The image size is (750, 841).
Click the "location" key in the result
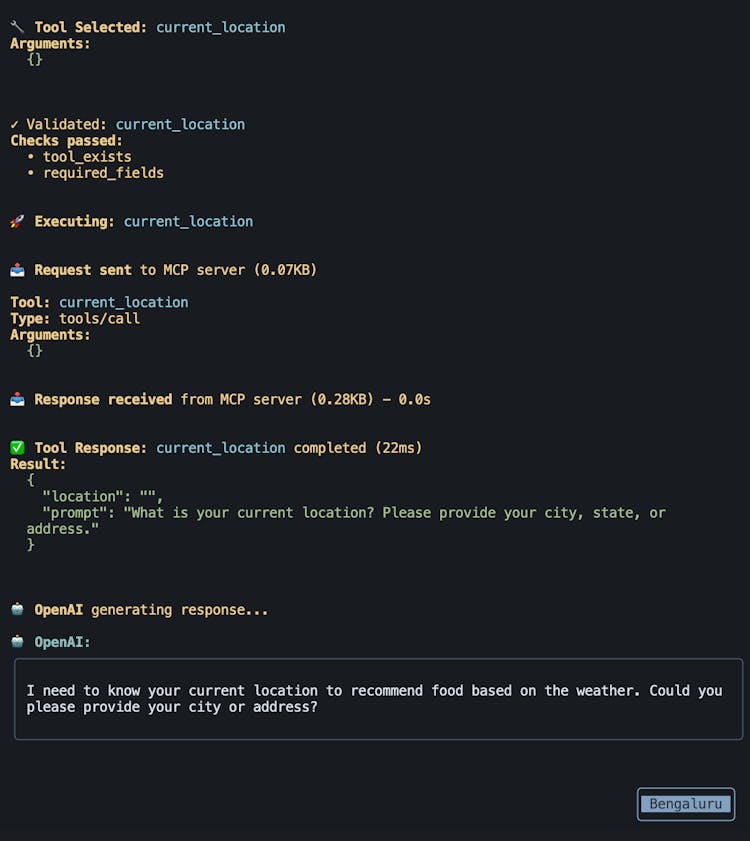83,496
